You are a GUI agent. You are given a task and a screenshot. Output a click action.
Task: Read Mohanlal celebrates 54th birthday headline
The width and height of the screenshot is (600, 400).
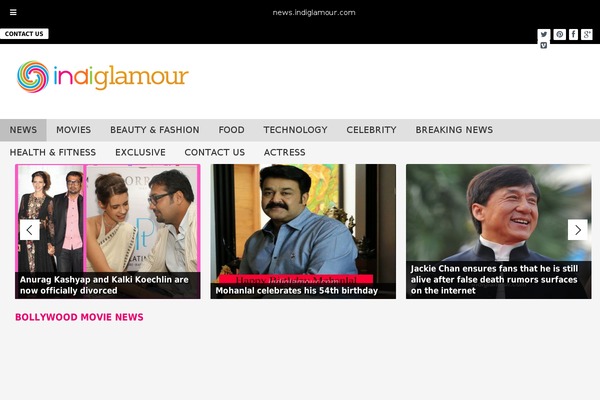coord(297,291)
